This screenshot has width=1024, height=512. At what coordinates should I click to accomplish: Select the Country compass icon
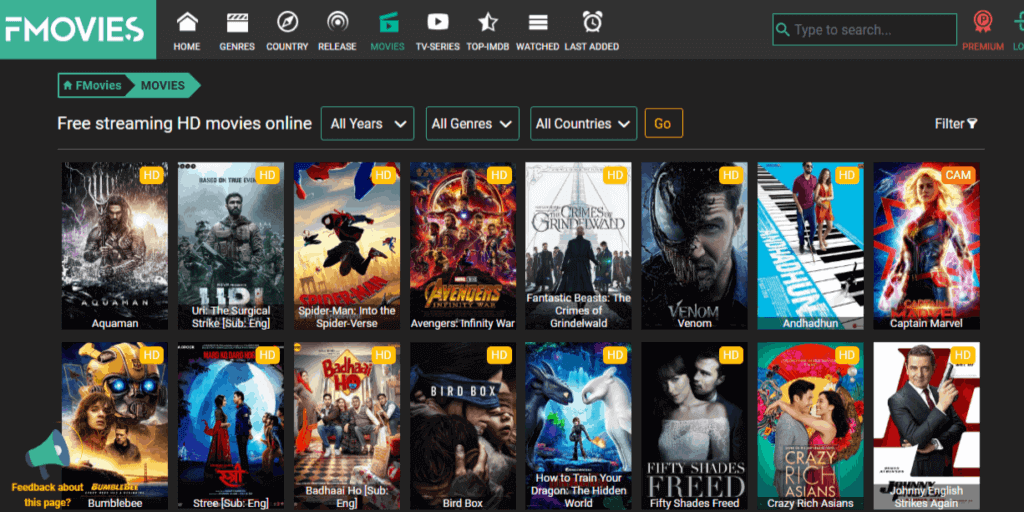tap(287, 22)
